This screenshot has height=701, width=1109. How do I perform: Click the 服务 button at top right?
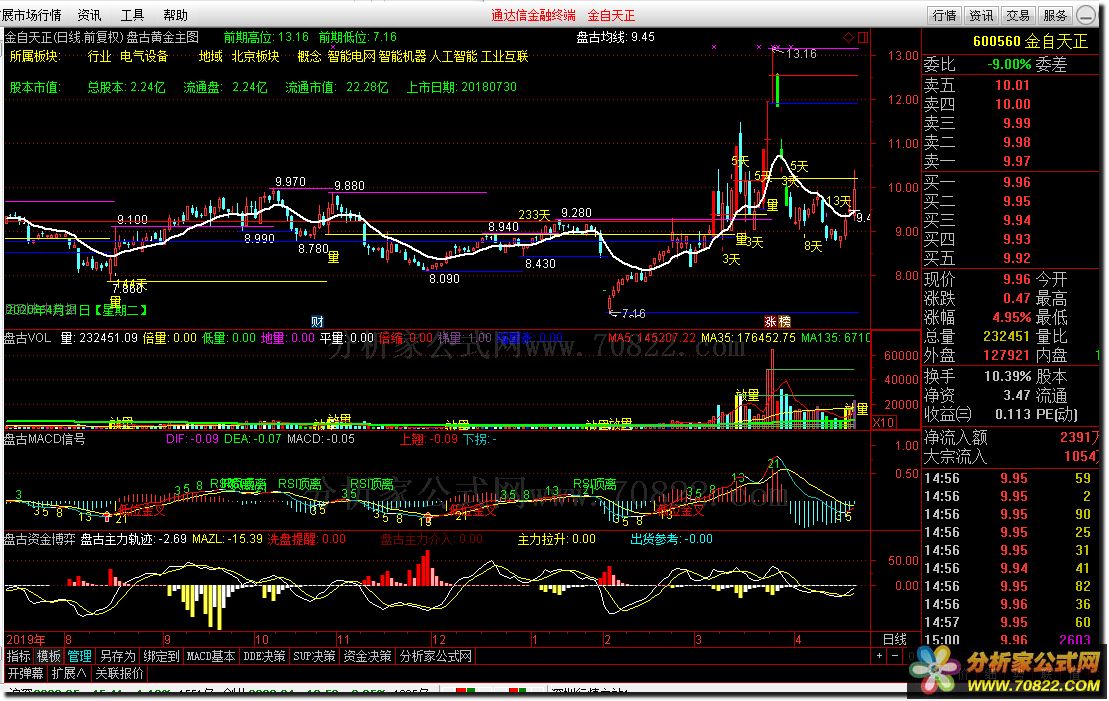[1055, 15]
